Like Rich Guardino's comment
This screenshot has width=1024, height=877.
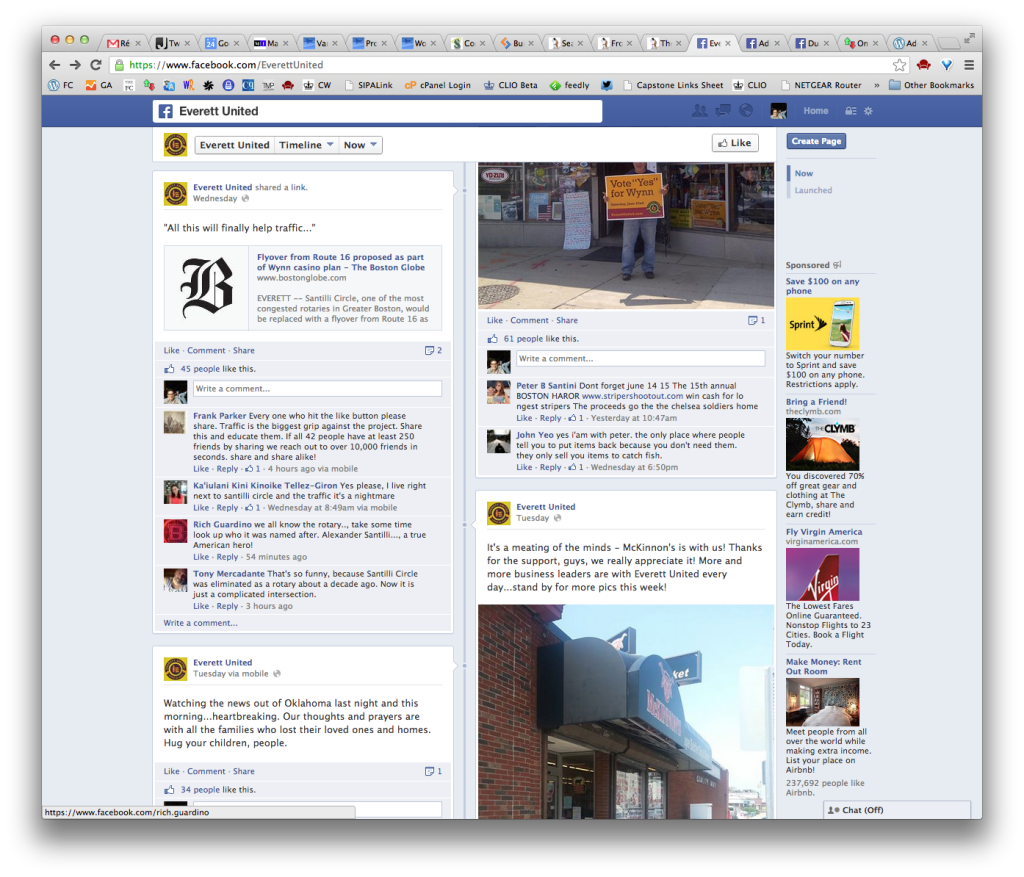tap(201, 557)
